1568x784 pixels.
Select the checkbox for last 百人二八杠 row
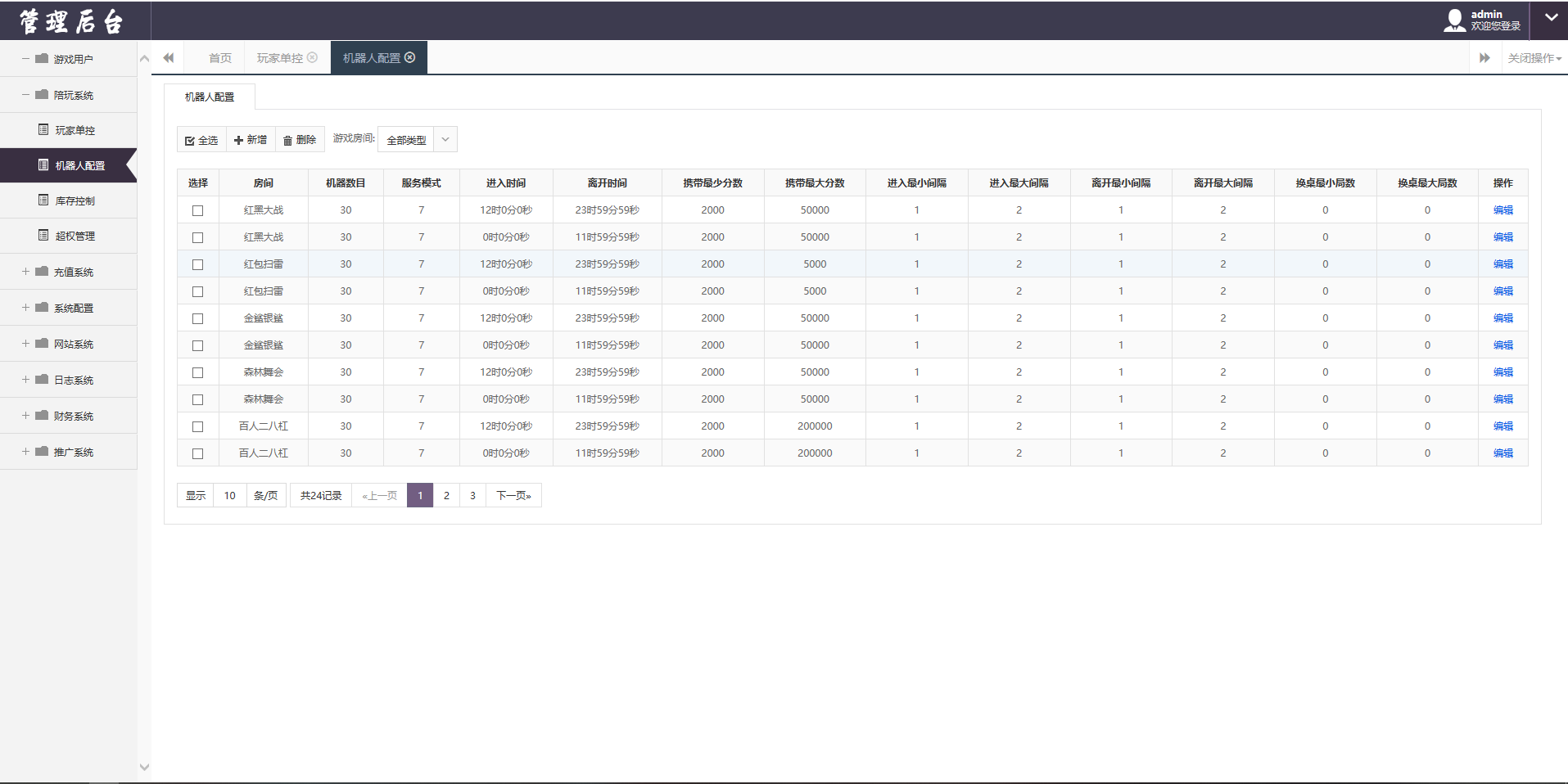pos(197,453)
